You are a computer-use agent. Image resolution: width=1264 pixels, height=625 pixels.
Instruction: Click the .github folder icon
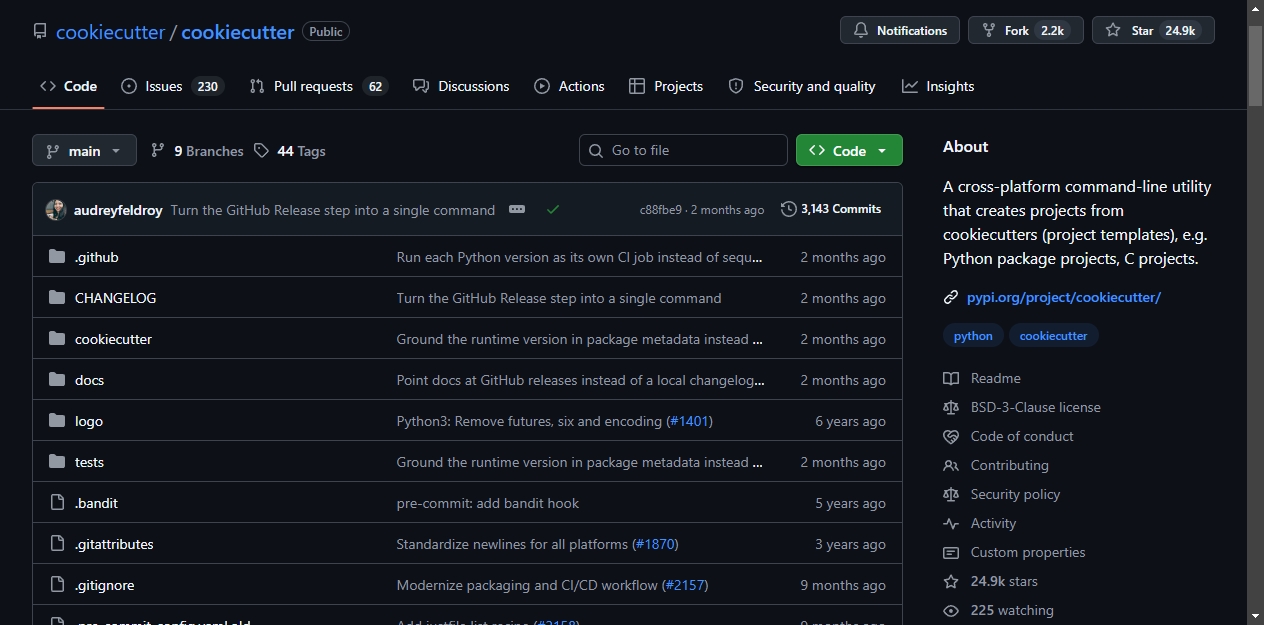[57, 257]
